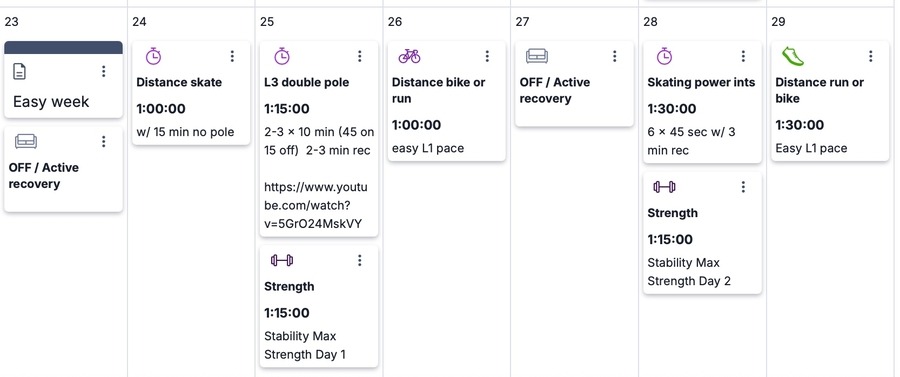Image resolution: width=900 pixels, height=377 pixels.
Task: Click the stopwatch icon on Distance skate
Action: pyautogui.click(x=153, y=56)
